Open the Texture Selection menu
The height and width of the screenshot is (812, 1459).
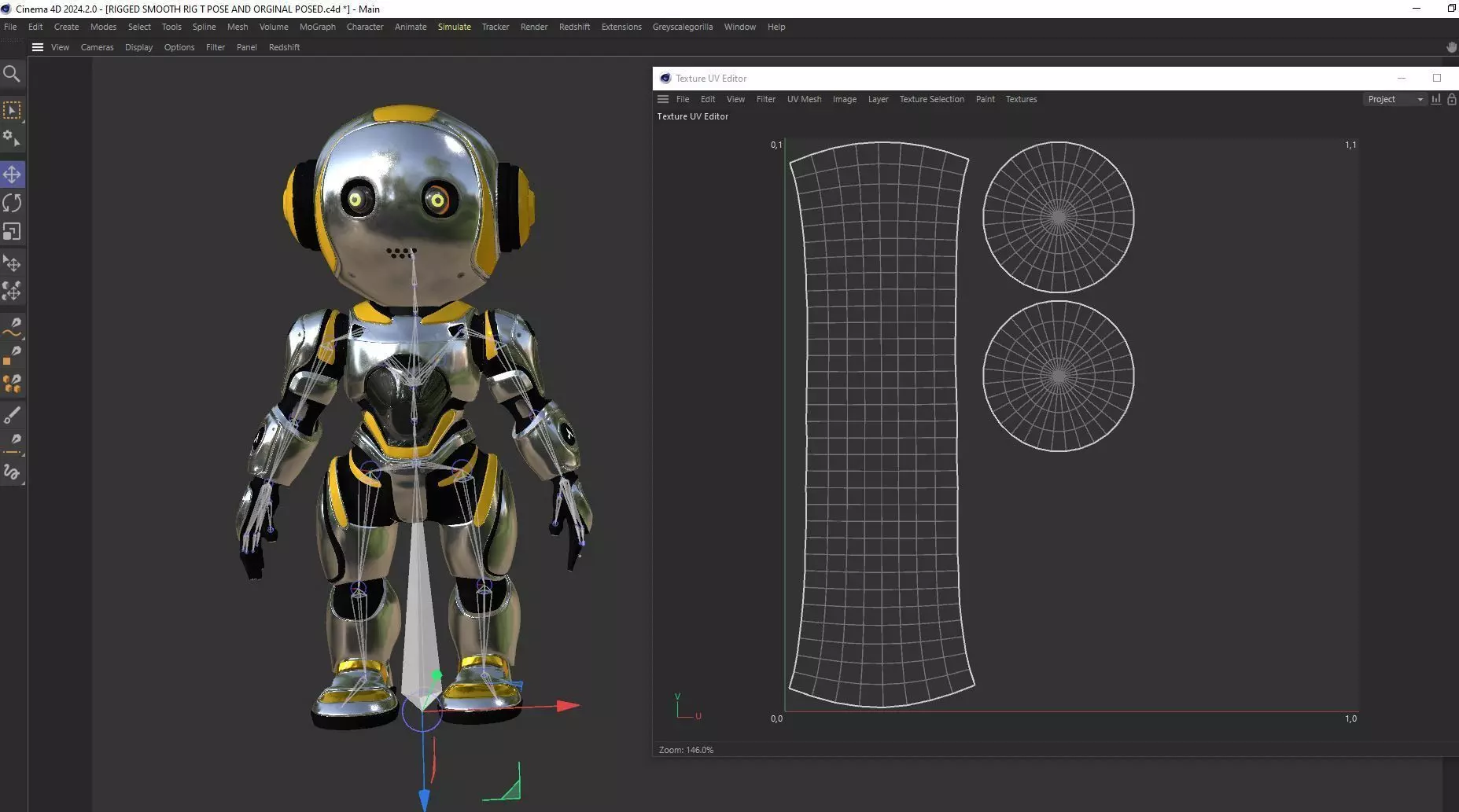[931, 99]
